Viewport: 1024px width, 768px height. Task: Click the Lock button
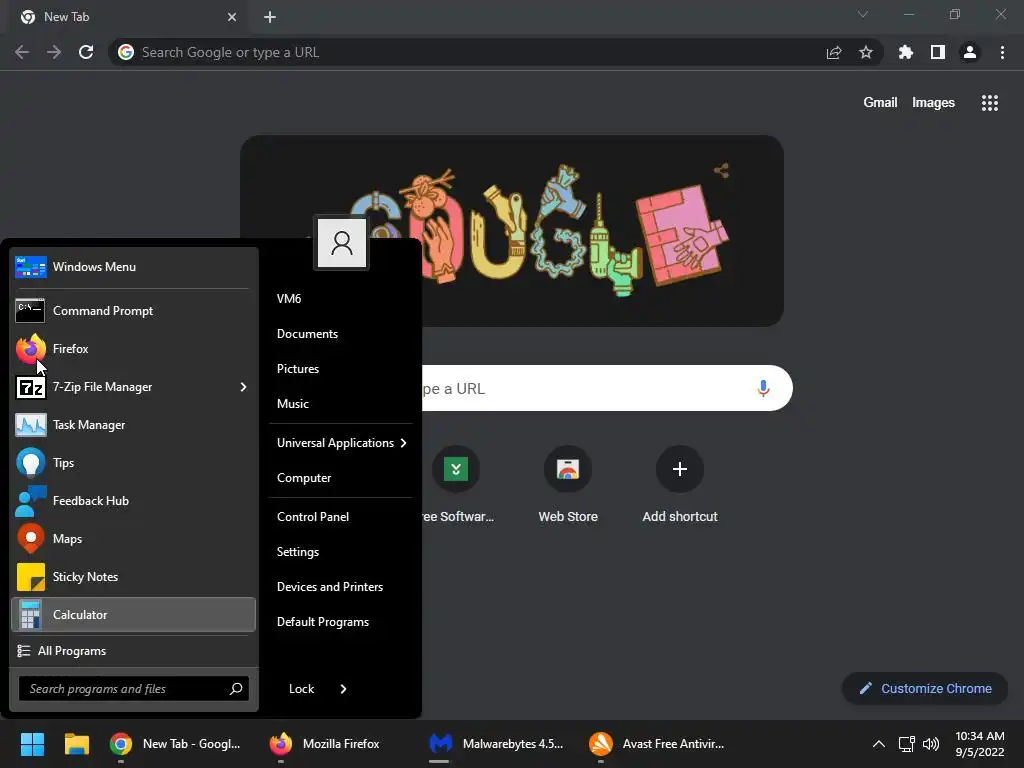click(301, 688)
